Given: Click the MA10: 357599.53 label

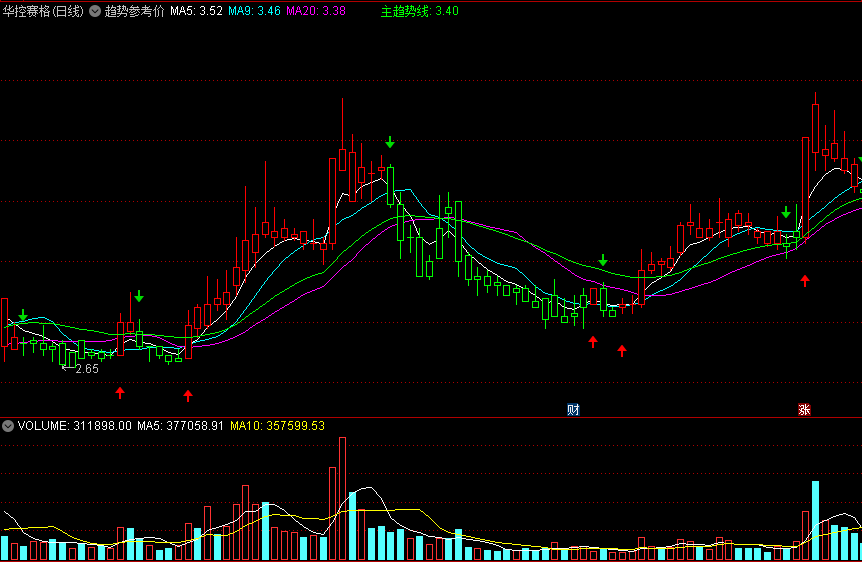Looking at the screenshot, I should (278, 426).
